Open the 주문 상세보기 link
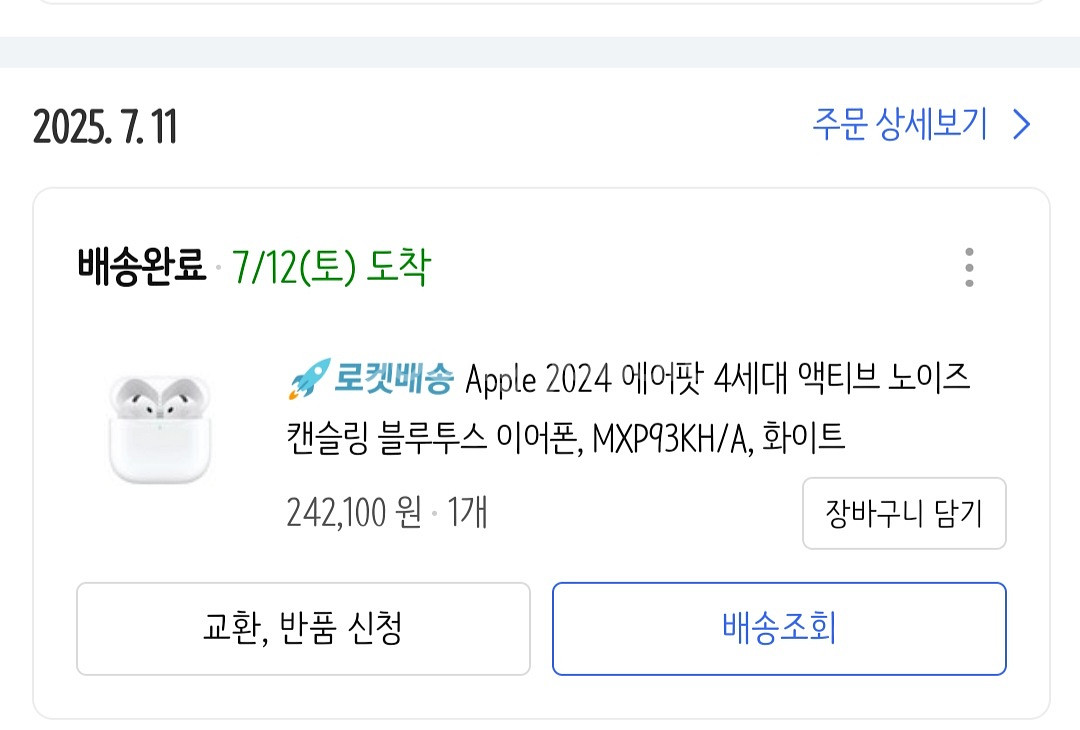 coord(899,126)
